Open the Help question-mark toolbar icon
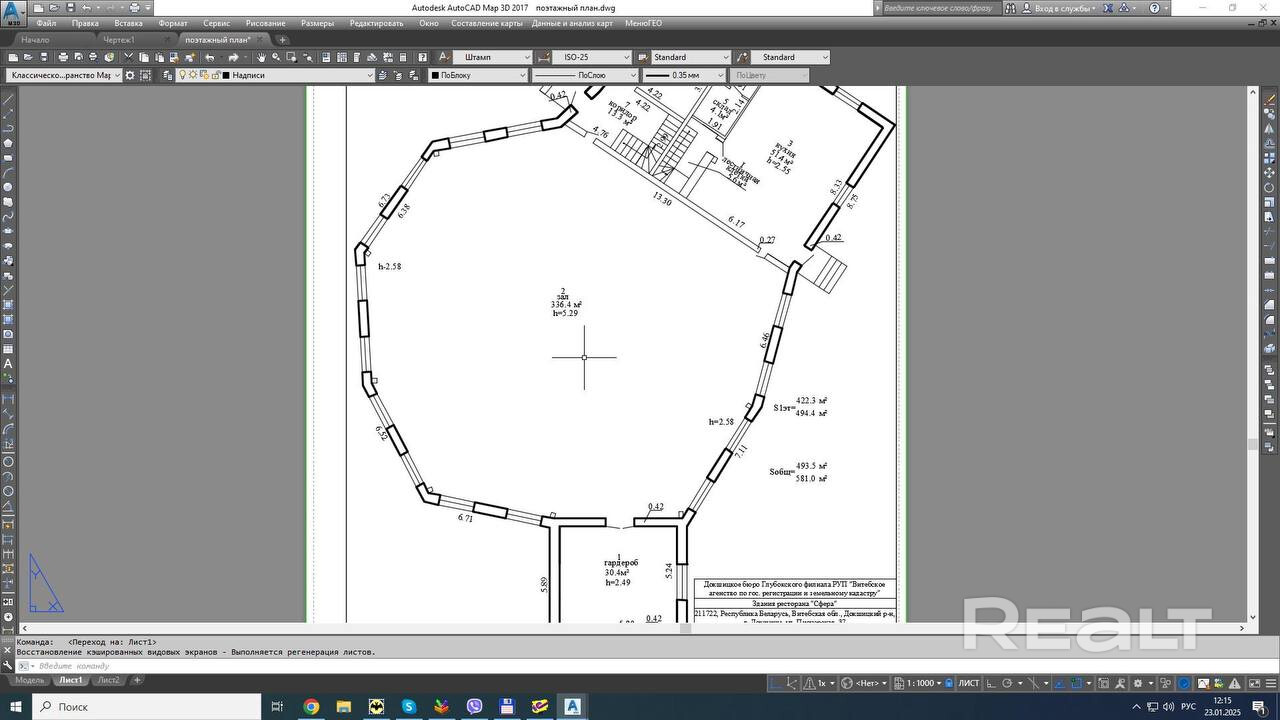Image resolution: width=1280 pixels, height=720 pixels. click(x=423, y=57)
